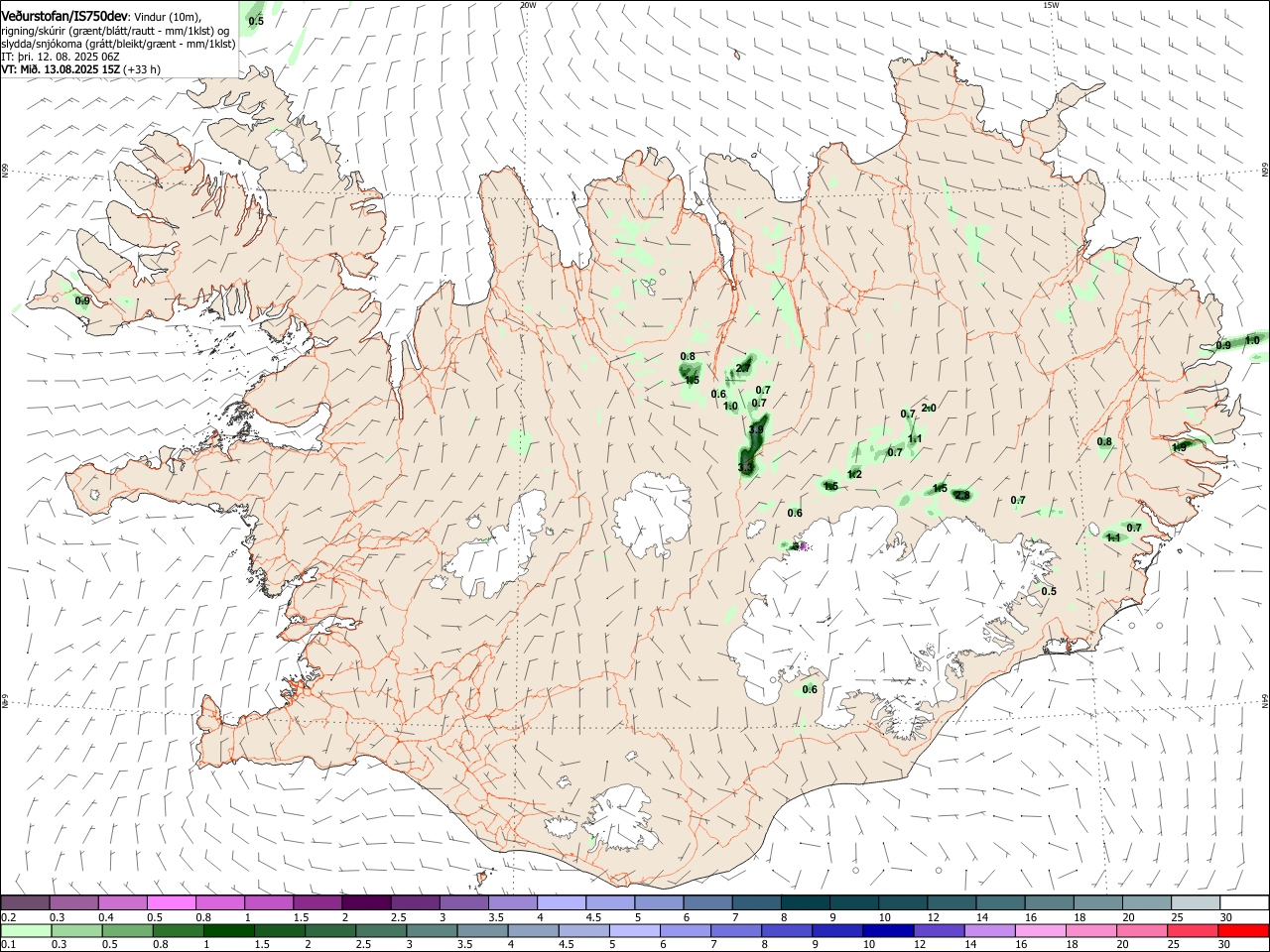1270x952 pixels.
Task: Select the dark teal 8 snow legend swatch
Action: (x=806, y=902)
